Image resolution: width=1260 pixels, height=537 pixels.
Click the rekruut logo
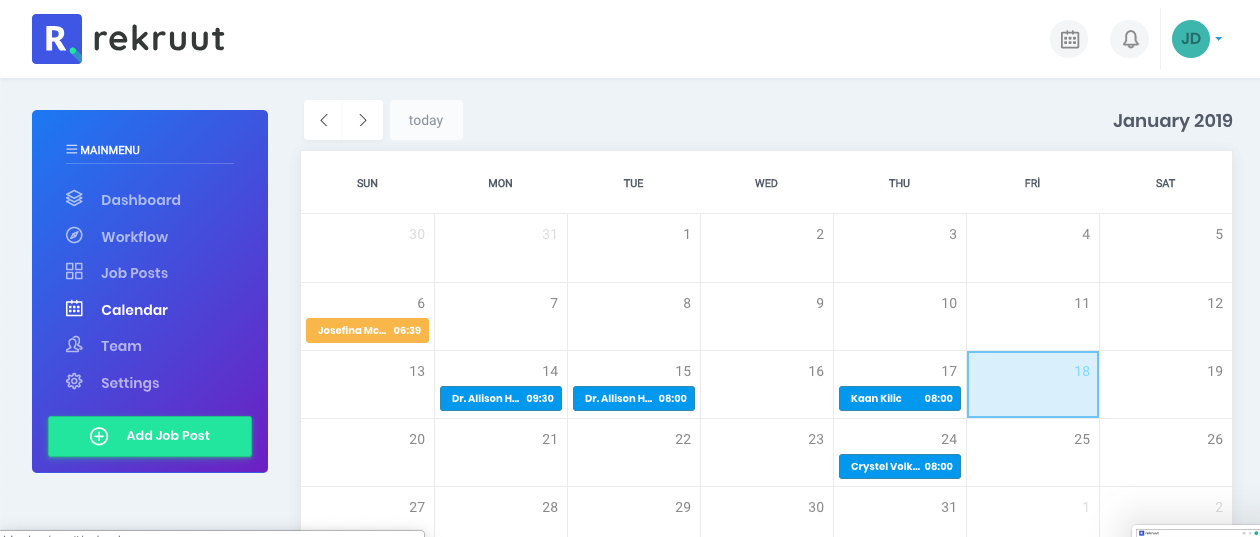[128, 39]
